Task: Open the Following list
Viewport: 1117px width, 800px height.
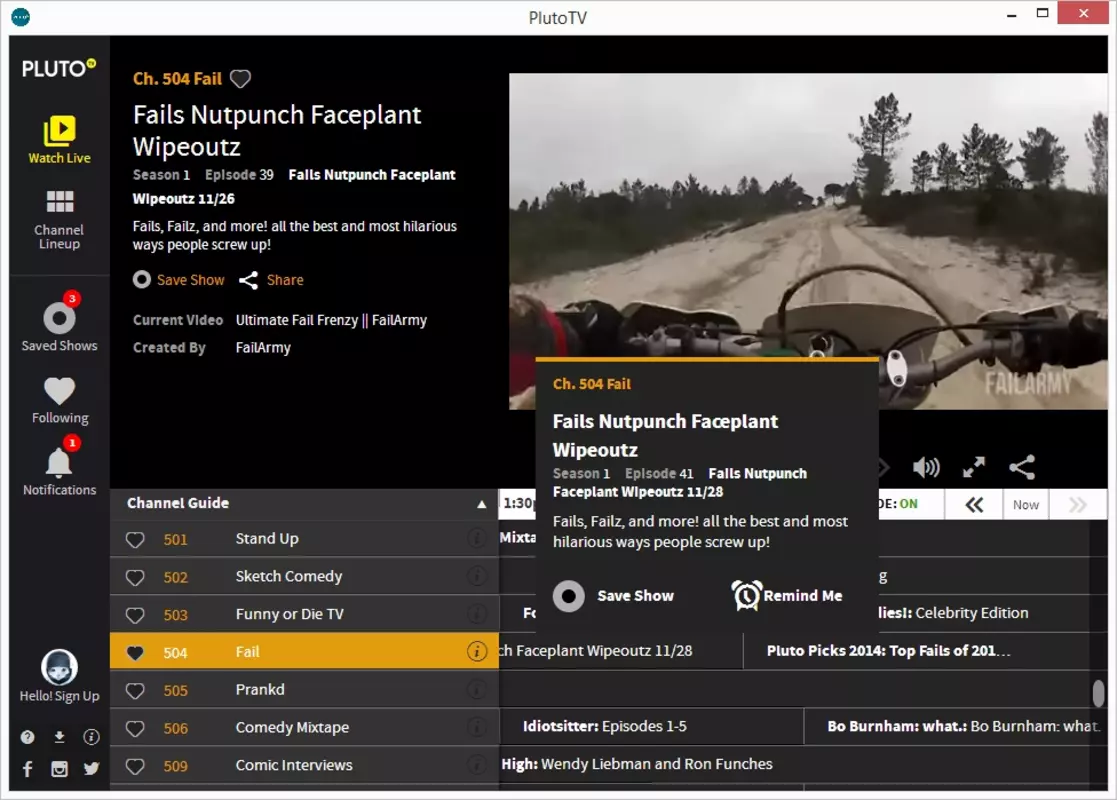Action: click(59, 400)
